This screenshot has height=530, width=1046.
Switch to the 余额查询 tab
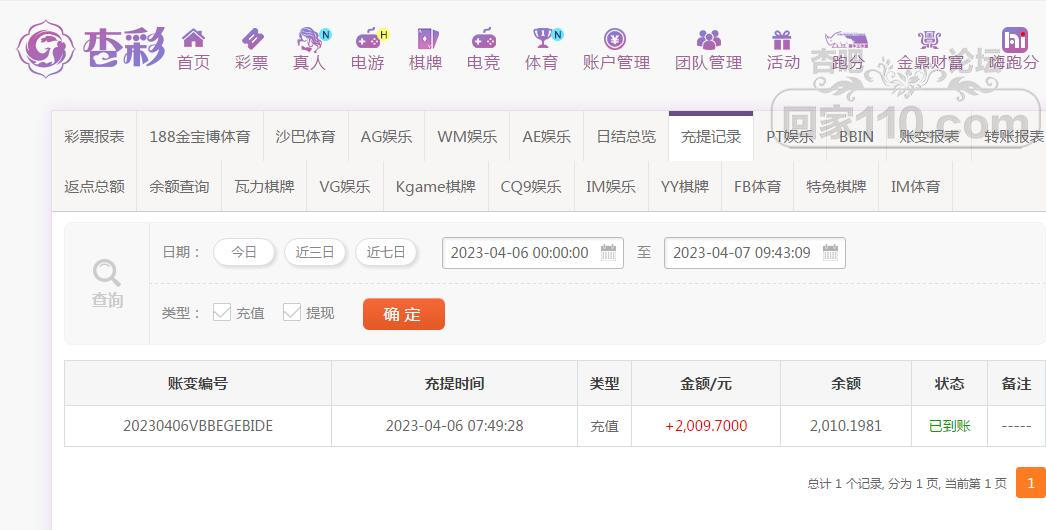pyautogui.click(x=179, y=187)
